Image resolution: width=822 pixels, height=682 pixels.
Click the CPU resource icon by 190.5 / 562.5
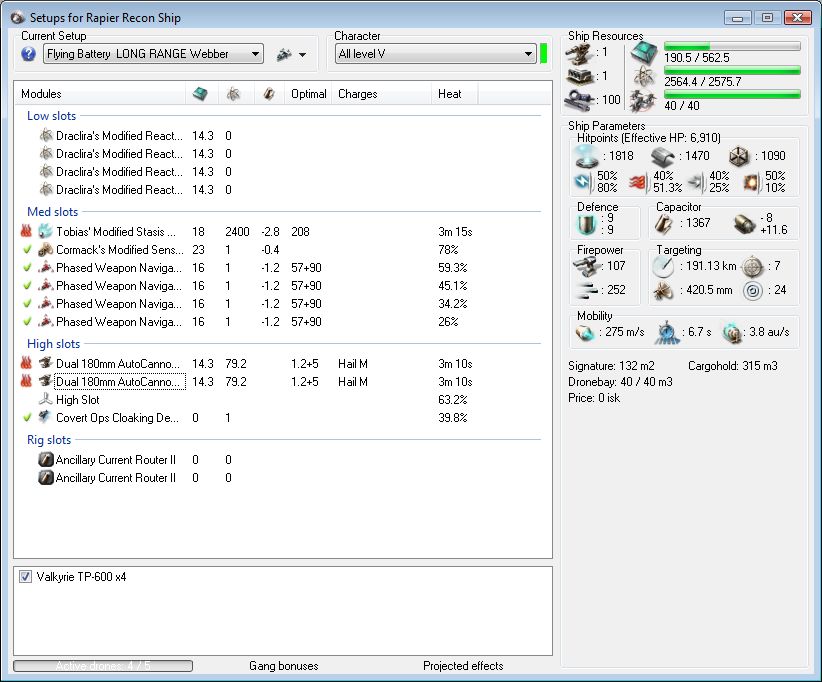[x=643, y=53]
